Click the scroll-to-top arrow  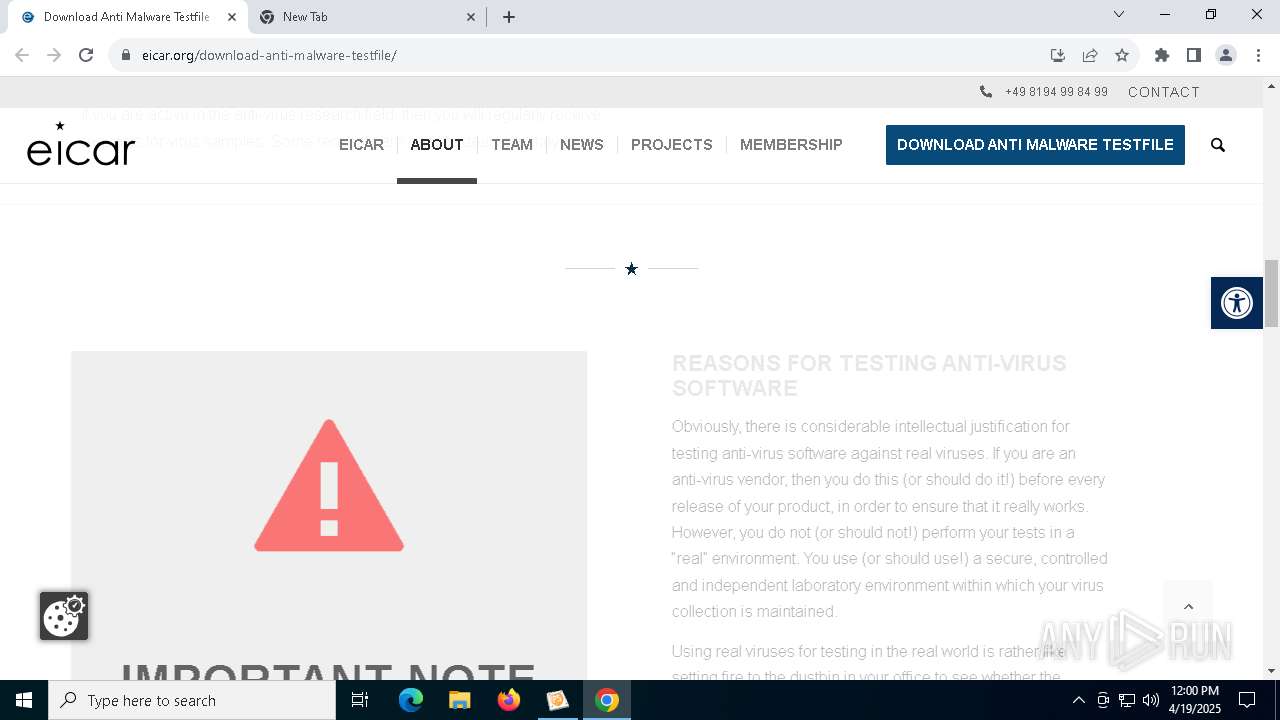click(1188, 606)
